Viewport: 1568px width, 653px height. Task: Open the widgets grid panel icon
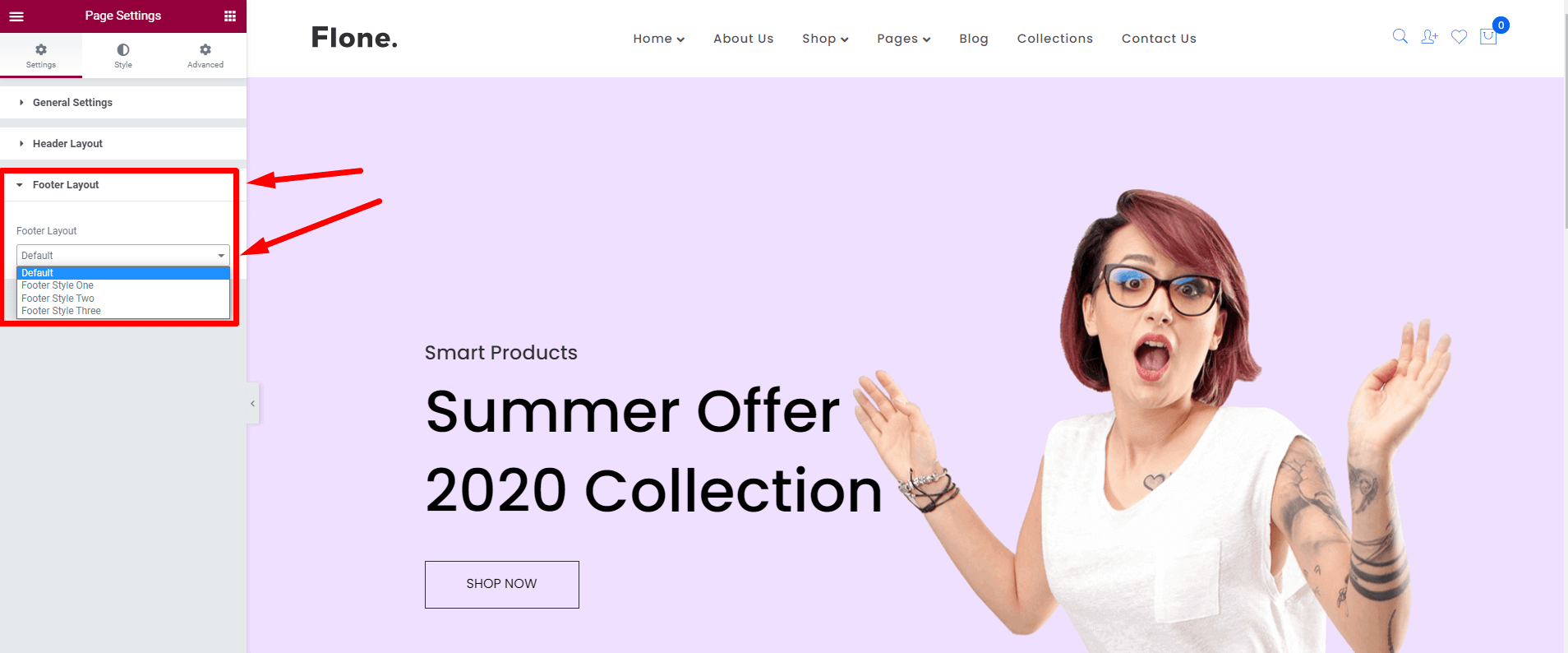[x=230, y=16]
